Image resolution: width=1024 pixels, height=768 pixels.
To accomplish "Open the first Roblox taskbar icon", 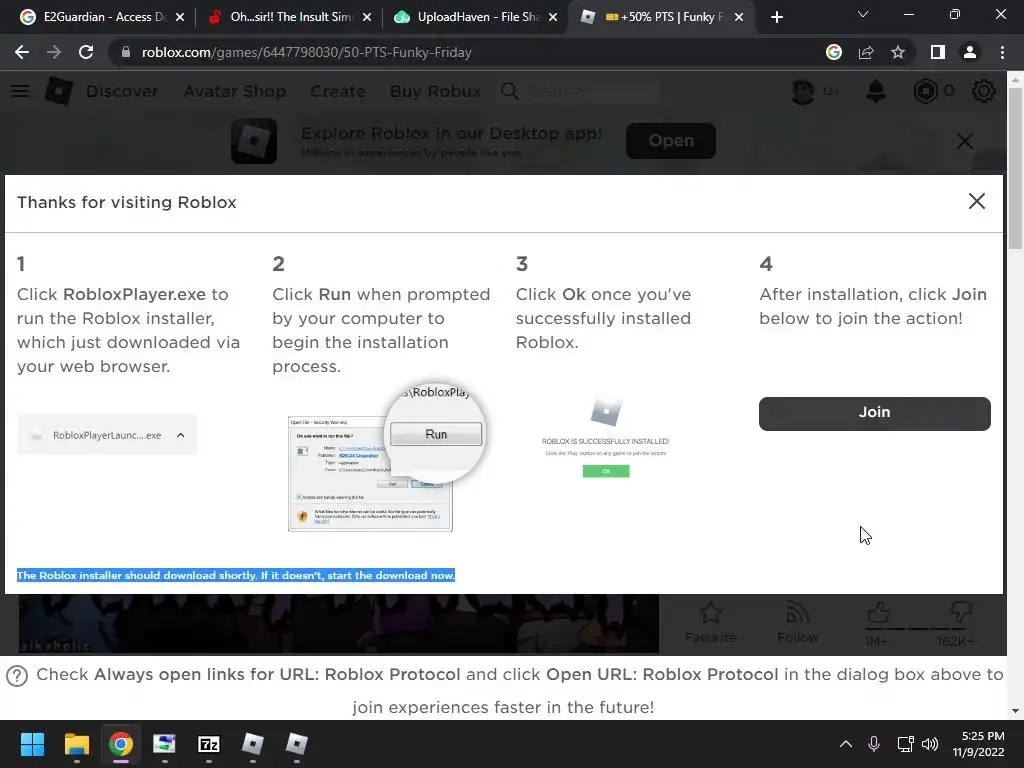I will [253, 744].
